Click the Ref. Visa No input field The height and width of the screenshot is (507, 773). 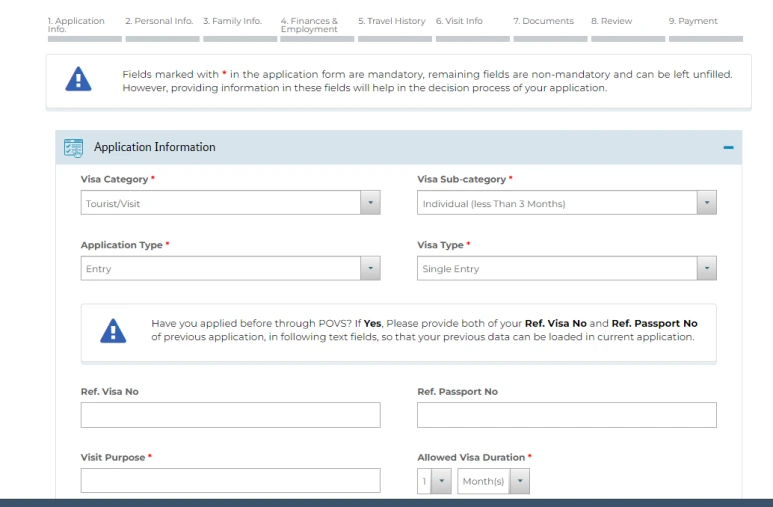pos(230,415)
